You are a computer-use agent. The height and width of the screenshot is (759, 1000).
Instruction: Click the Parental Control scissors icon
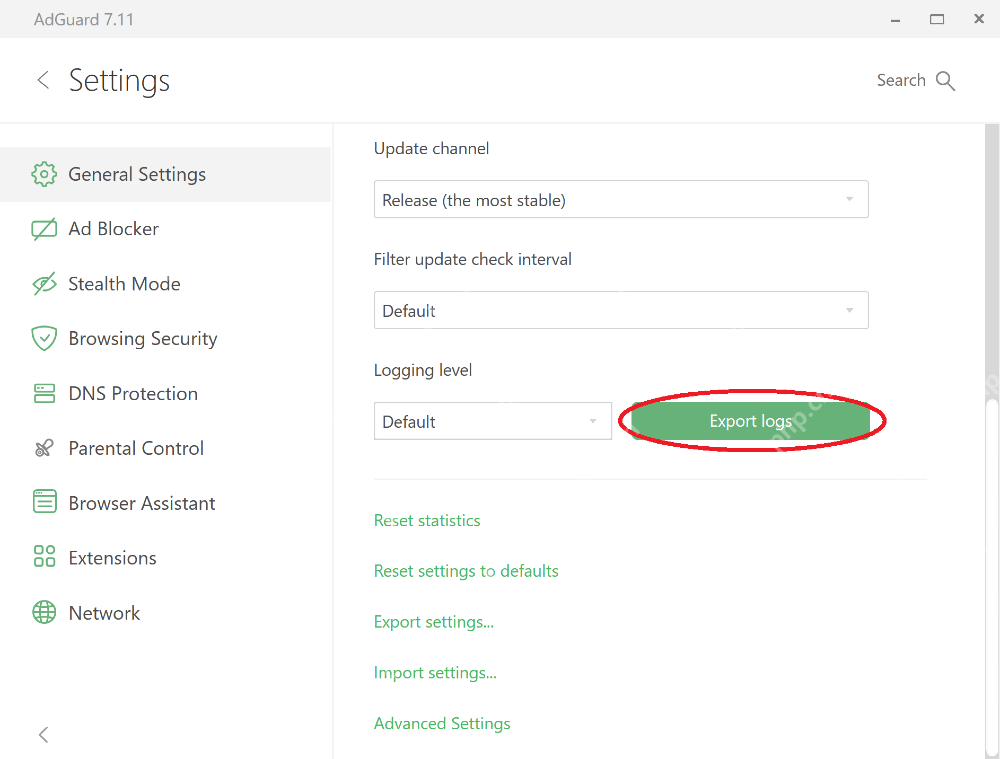44,448
